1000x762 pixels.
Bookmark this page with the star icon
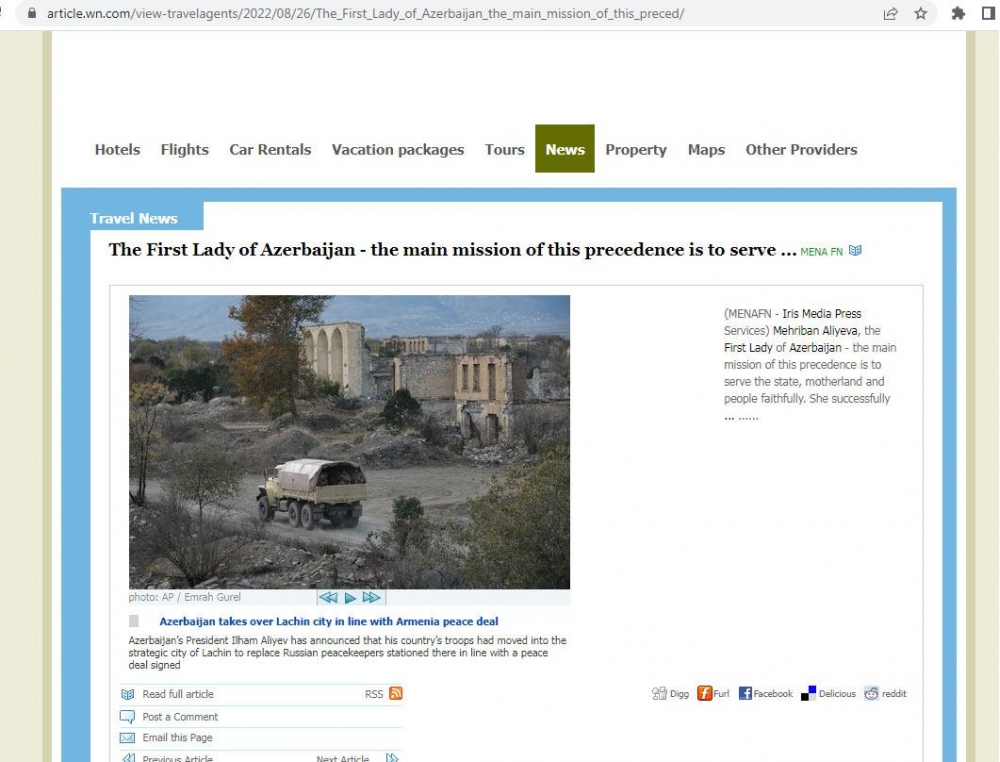(x=920, y=13)
